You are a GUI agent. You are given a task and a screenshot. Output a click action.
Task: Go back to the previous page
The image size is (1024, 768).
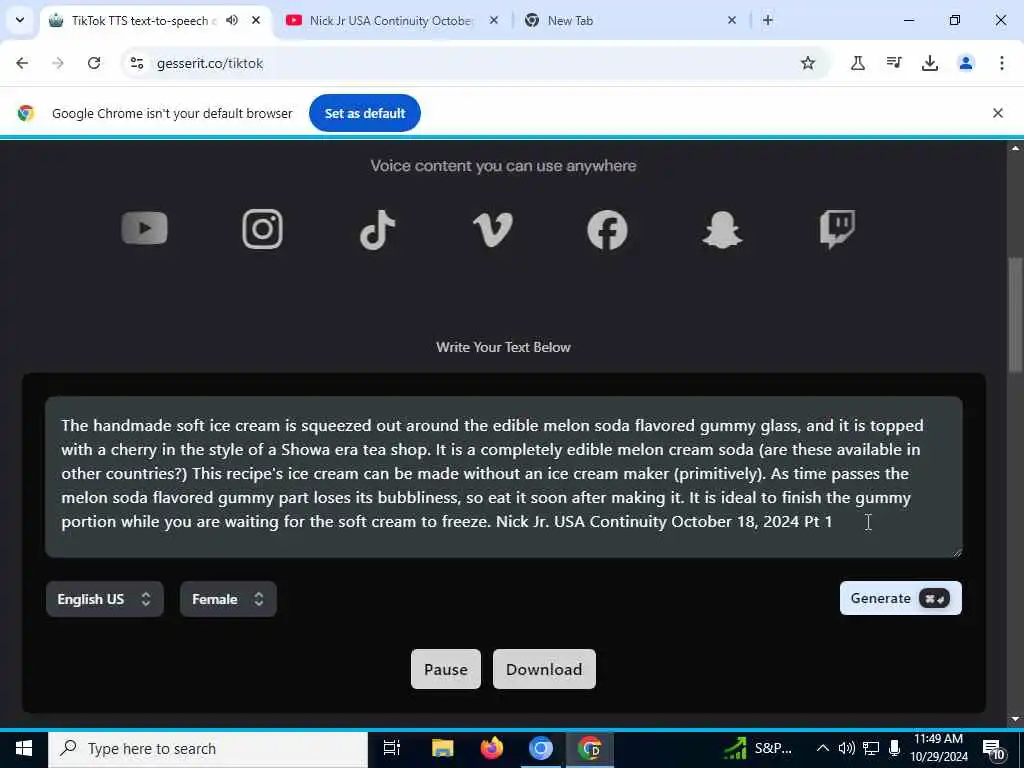pyautogui.click(x=22, y=63)
